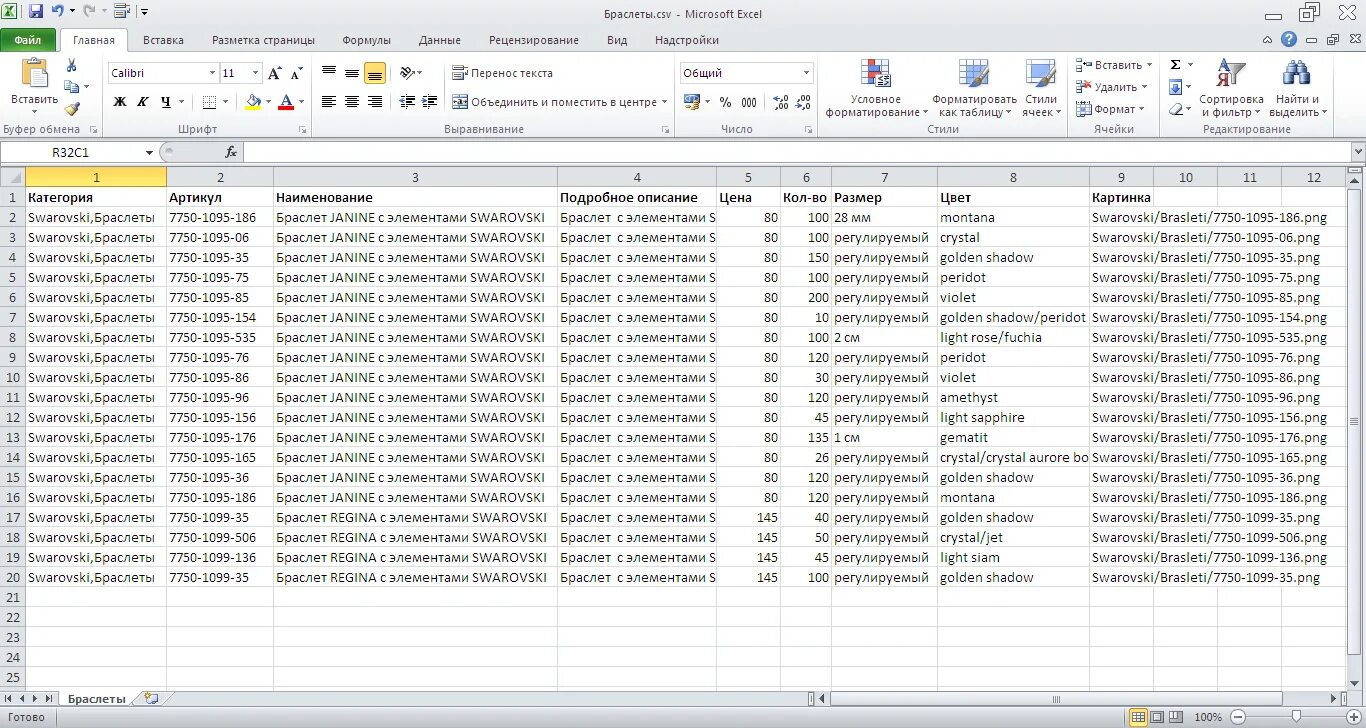Click the font color red A swatch
Screen dimensions: 1366x728
286,102
